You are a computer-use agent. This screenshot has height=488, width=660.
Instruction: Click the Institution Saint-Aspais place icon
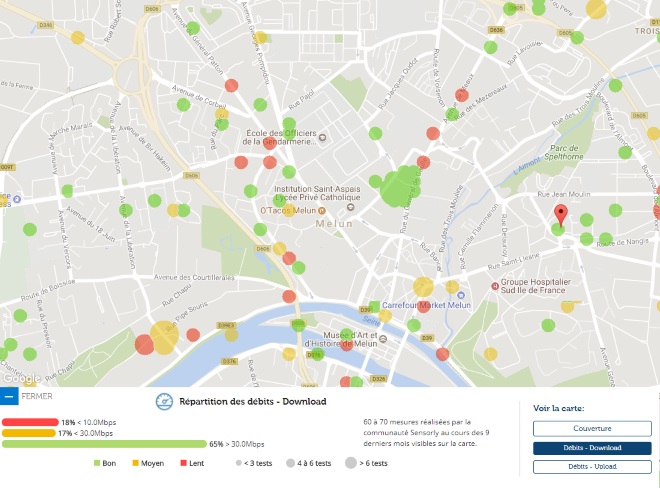pyautogui.click(x=350, y=207)
